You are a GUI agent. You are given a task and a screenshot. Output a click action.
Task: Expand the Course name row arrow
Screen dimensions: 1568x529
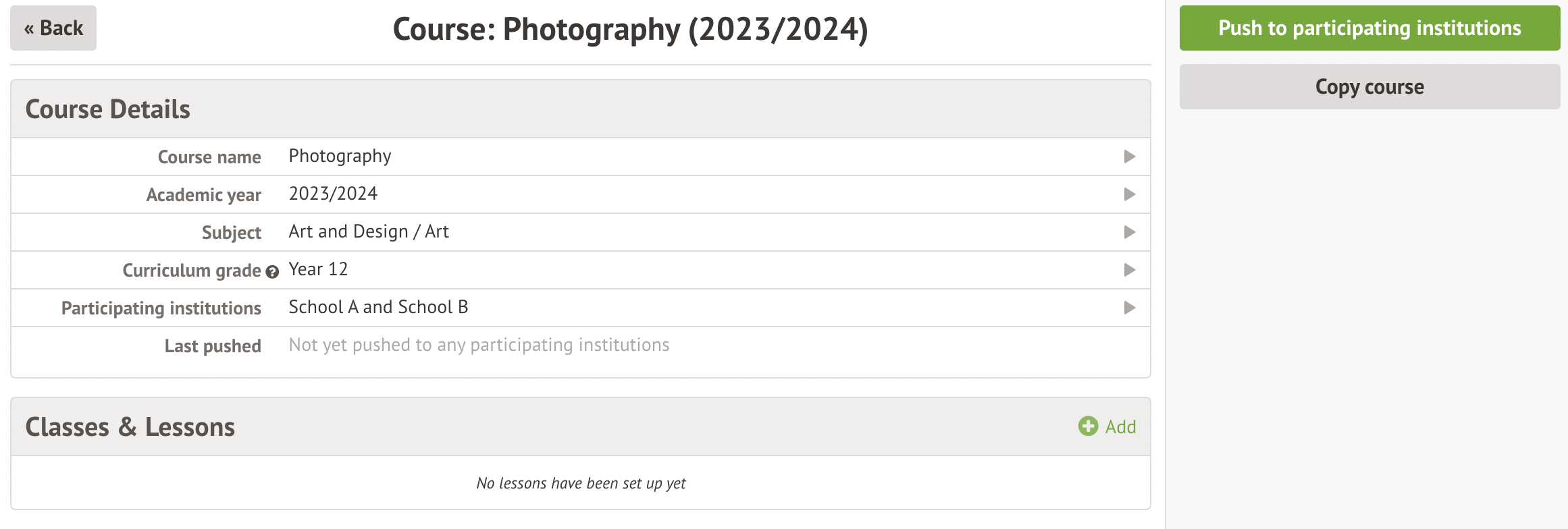pyautogui.click(x=1129, y=157)
